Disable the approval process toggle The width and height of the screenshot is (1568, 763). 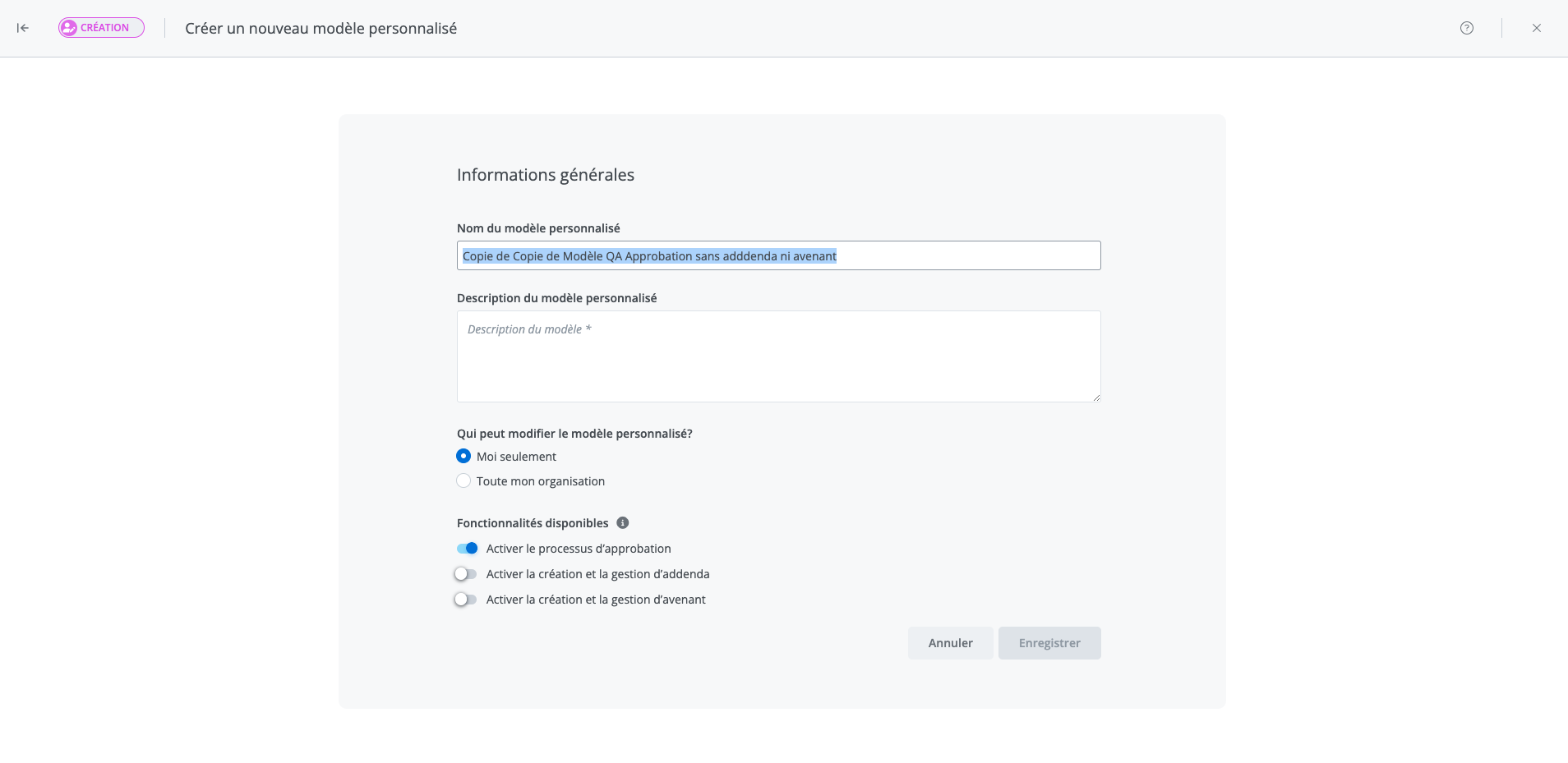(x=467, y=549)
